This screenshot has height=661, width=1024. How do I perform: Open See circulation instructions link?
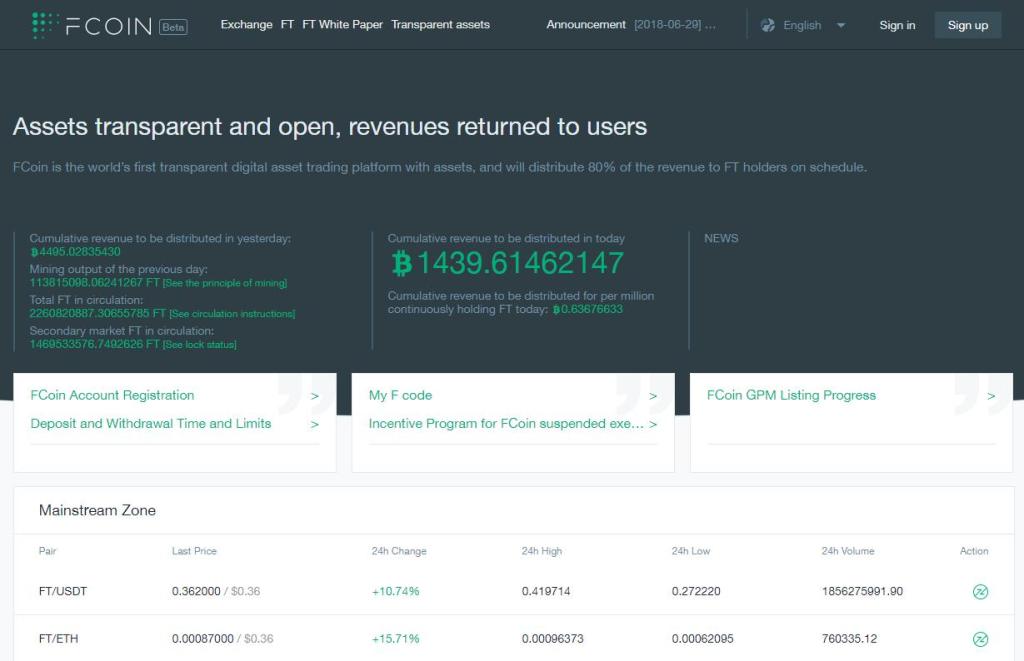pyautogui.click(x=232, y=314)
